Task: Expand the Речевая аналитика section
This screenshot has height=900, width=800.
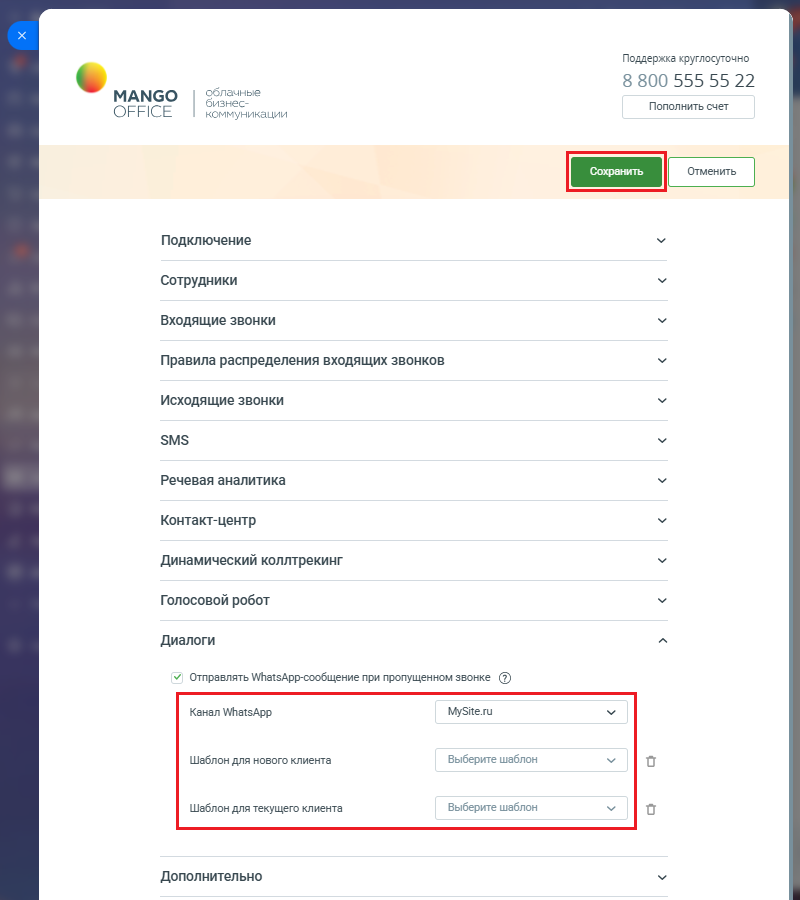Action: (413, 480)
